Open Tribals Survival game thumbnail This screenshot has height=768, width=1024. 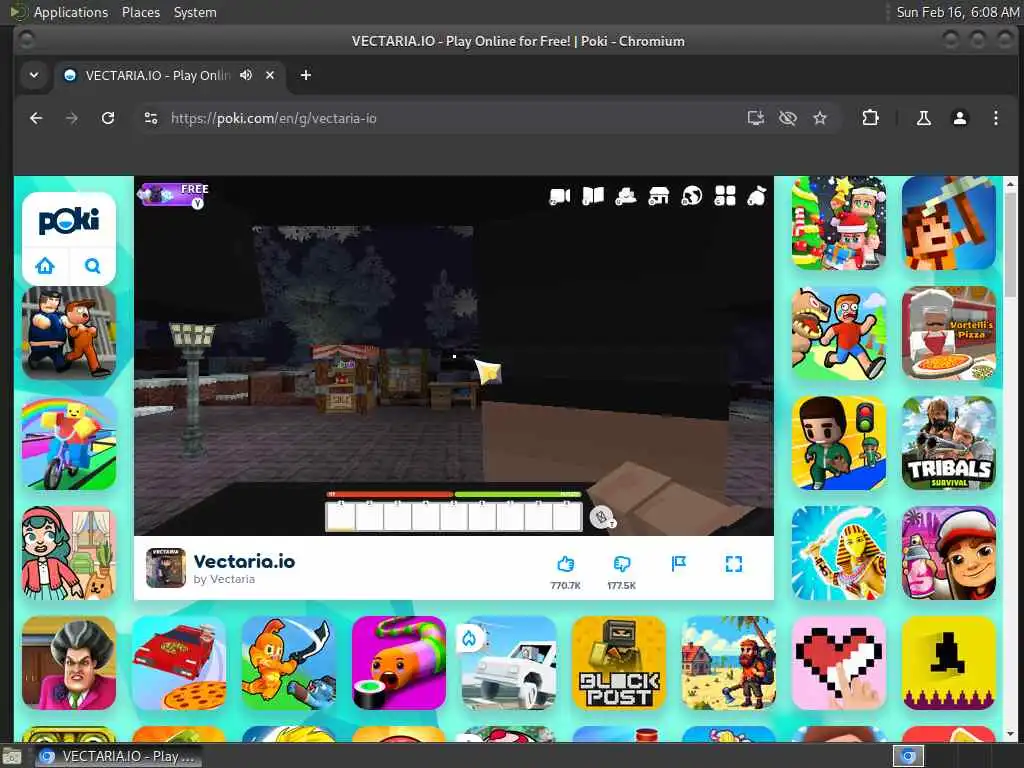click(948, 443)
